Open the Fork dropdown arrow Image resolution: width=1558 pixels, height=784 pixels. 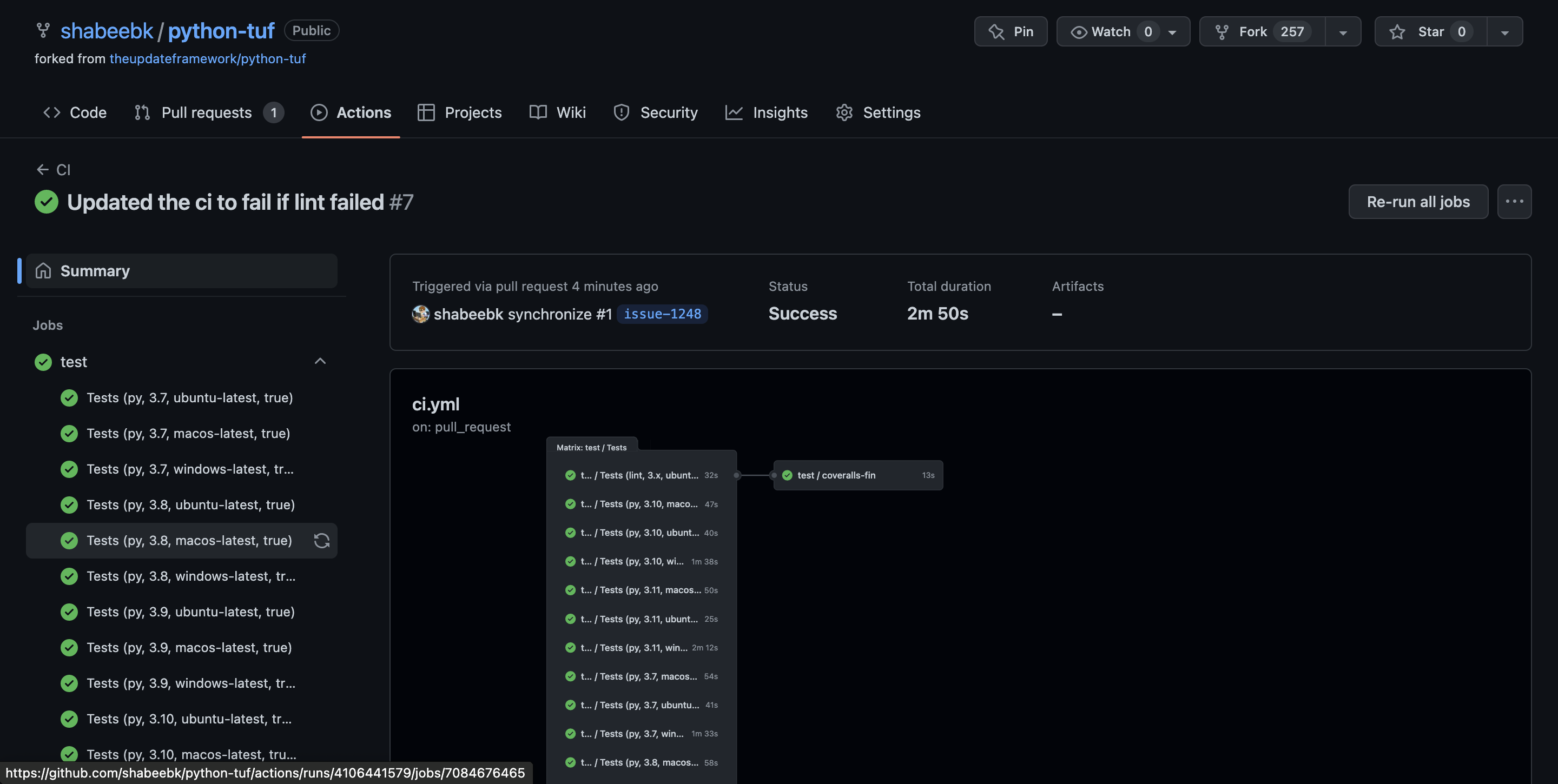[x=1343, y=31]
